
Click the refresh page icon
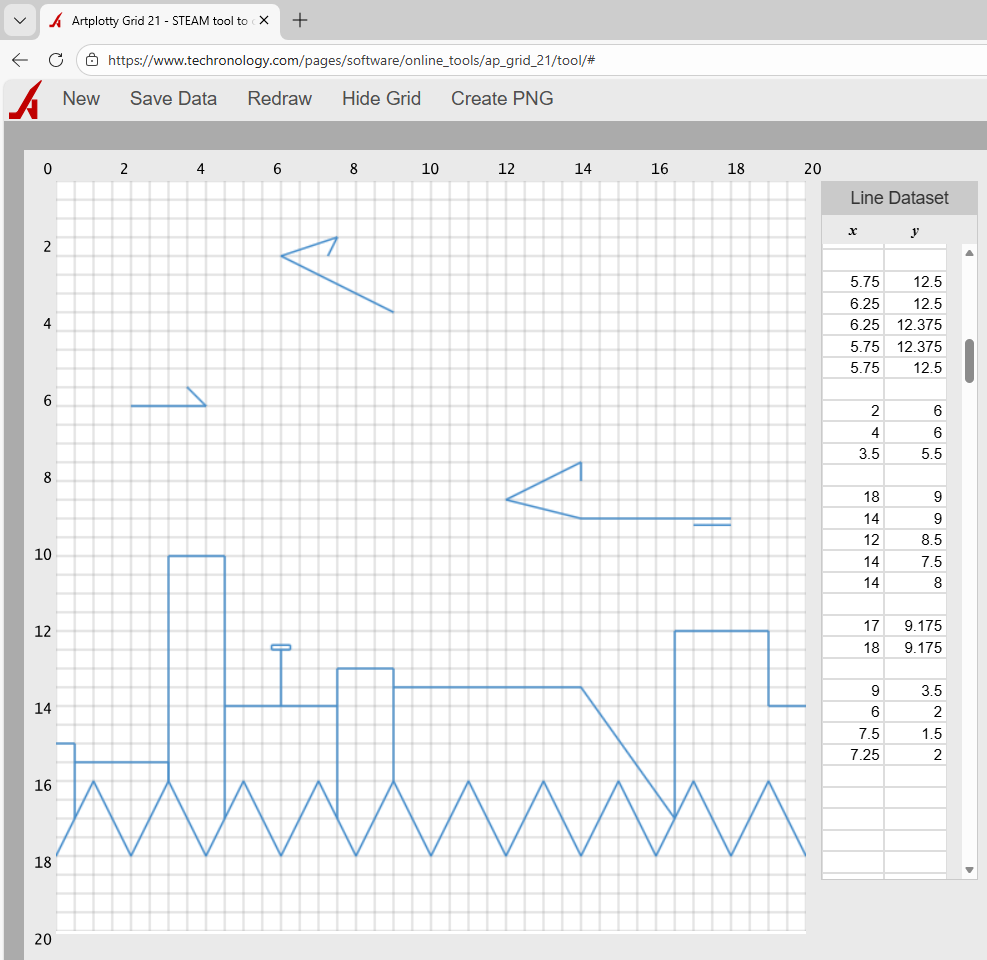coord(56,60)
